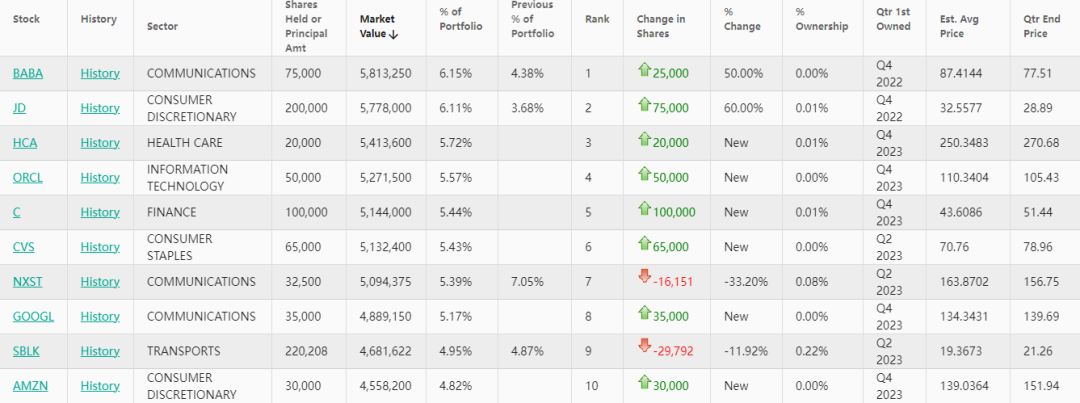Open the NXST stock link
The image size is (1080, 403).
click(x=28, y=282)
